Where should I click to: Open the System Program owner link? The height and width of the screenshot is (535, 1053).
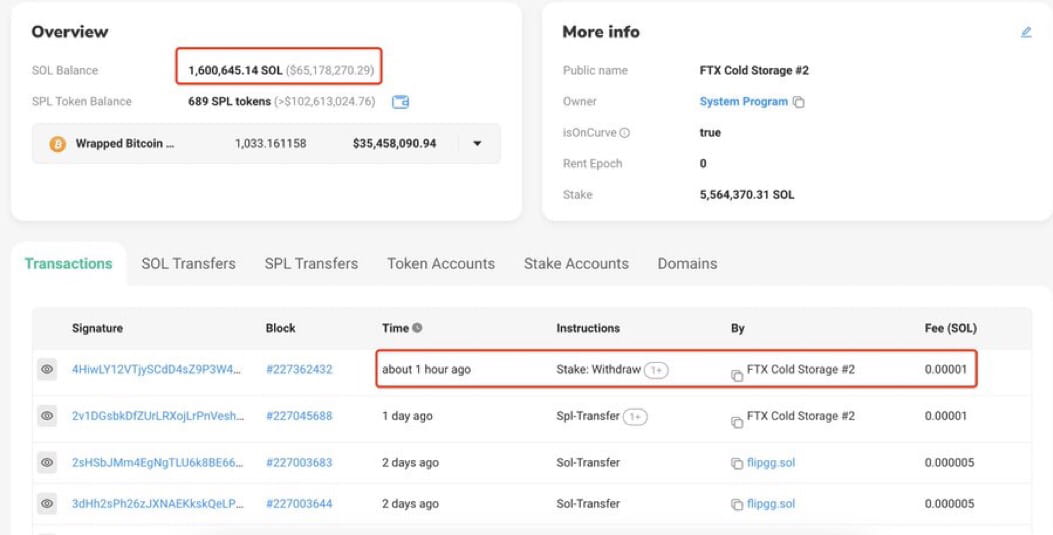pyautogui.click(x=743, y=101)
